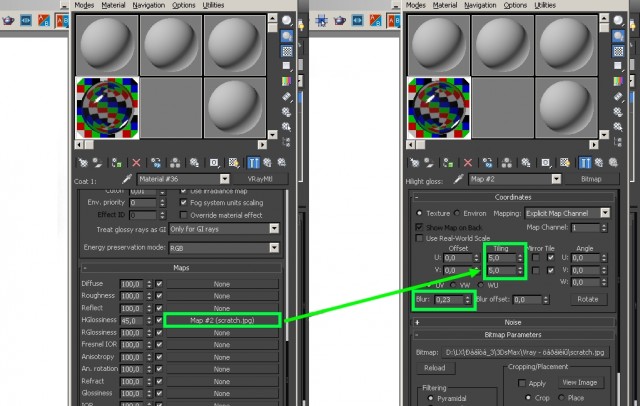640x406 pixels.
Task: Open Material #36 name dropdown
Action: 224,179
